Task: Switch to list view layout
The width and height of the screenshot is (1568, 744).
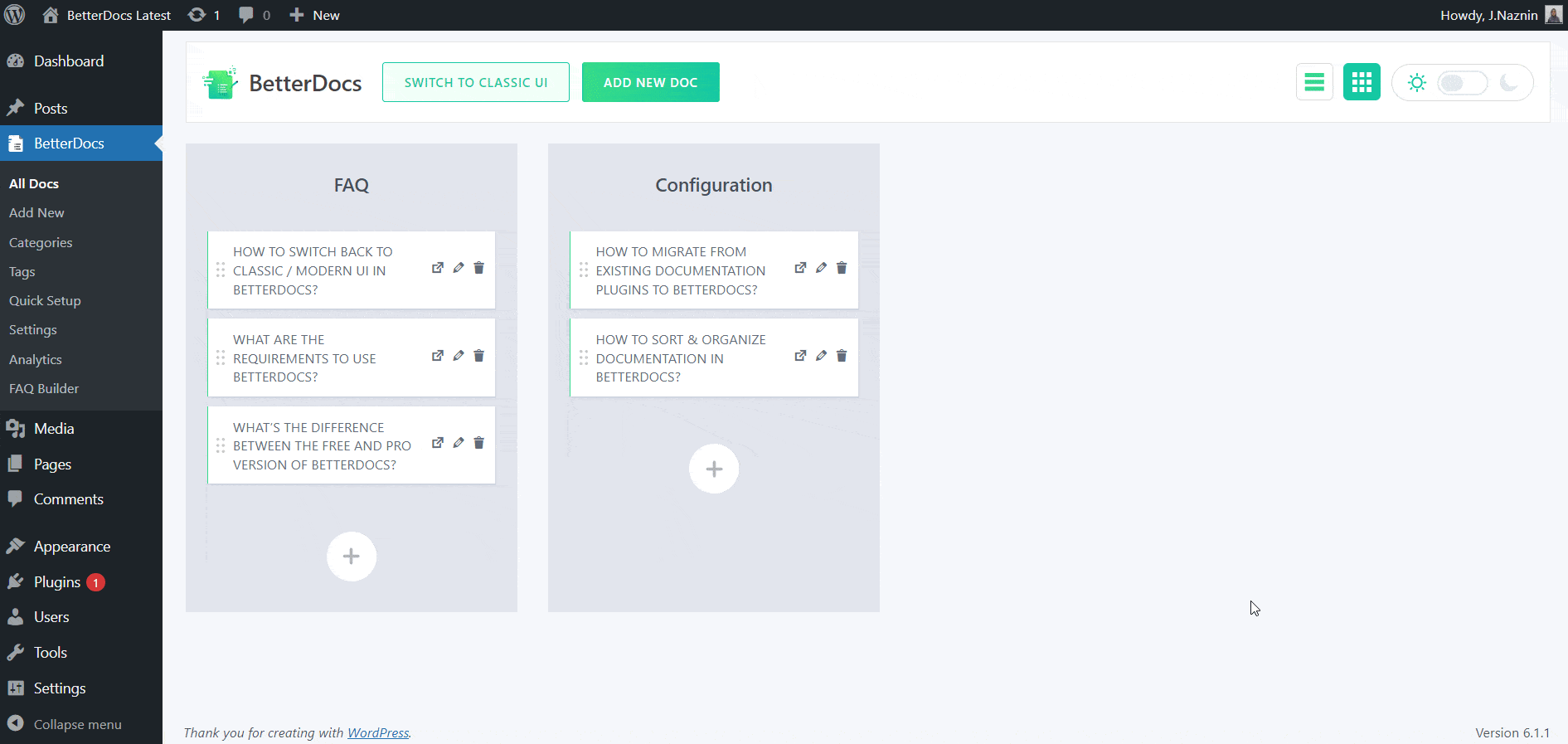Action: click(x=1314, y=82)
